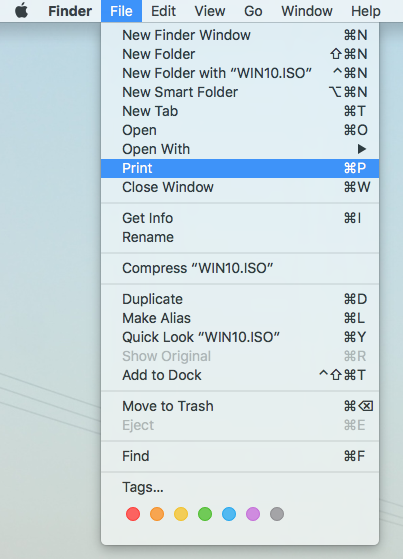This screenshot has height=559, width=403.
Task: Apply the gray tag color
Action: coord(277,514)
